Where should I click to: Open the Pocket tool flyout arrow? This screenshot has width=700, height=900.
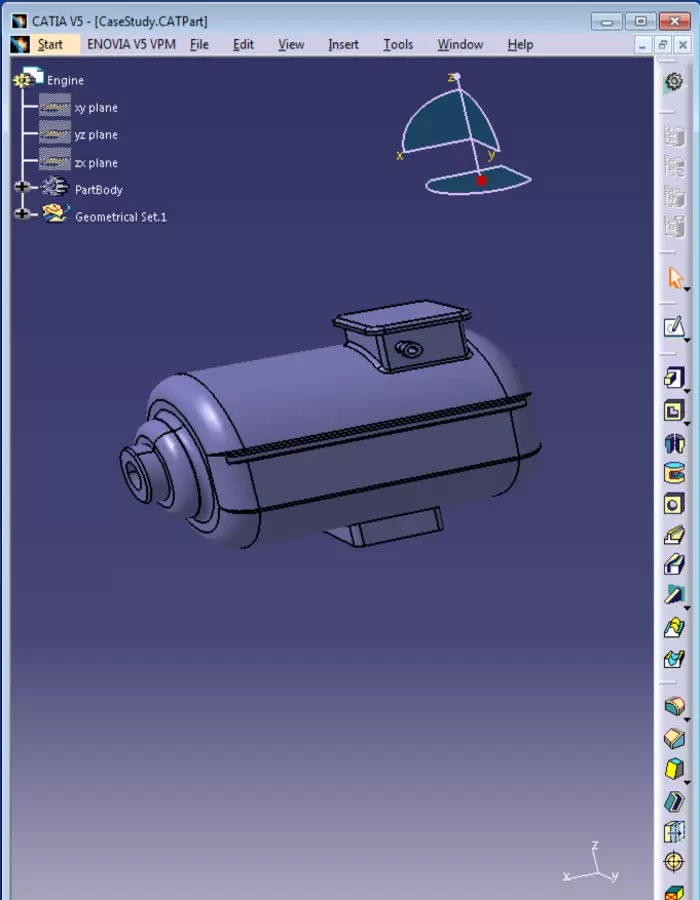pos(687,423)
